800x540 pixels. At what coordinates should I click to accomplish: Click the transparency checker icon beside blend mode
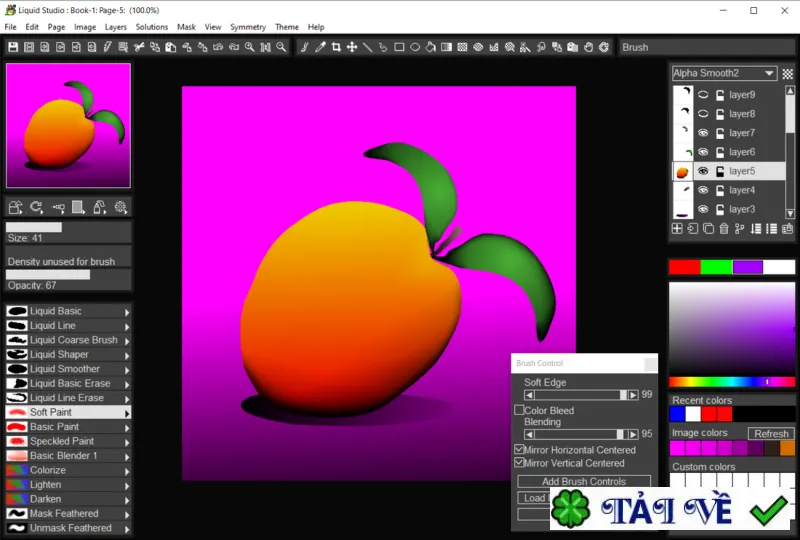coord(788,73)
